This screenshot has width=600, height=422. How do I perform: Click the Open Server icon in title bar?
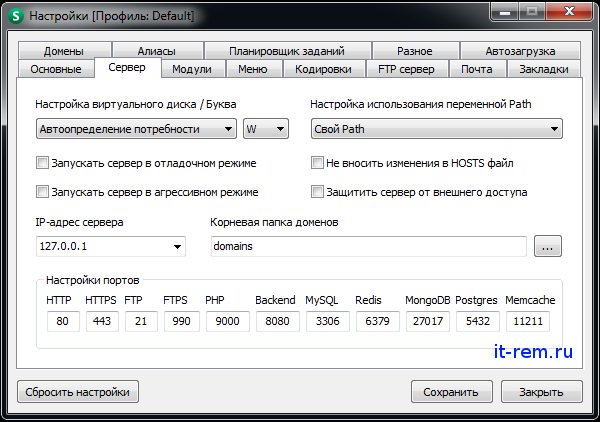[x=16, y=16]
